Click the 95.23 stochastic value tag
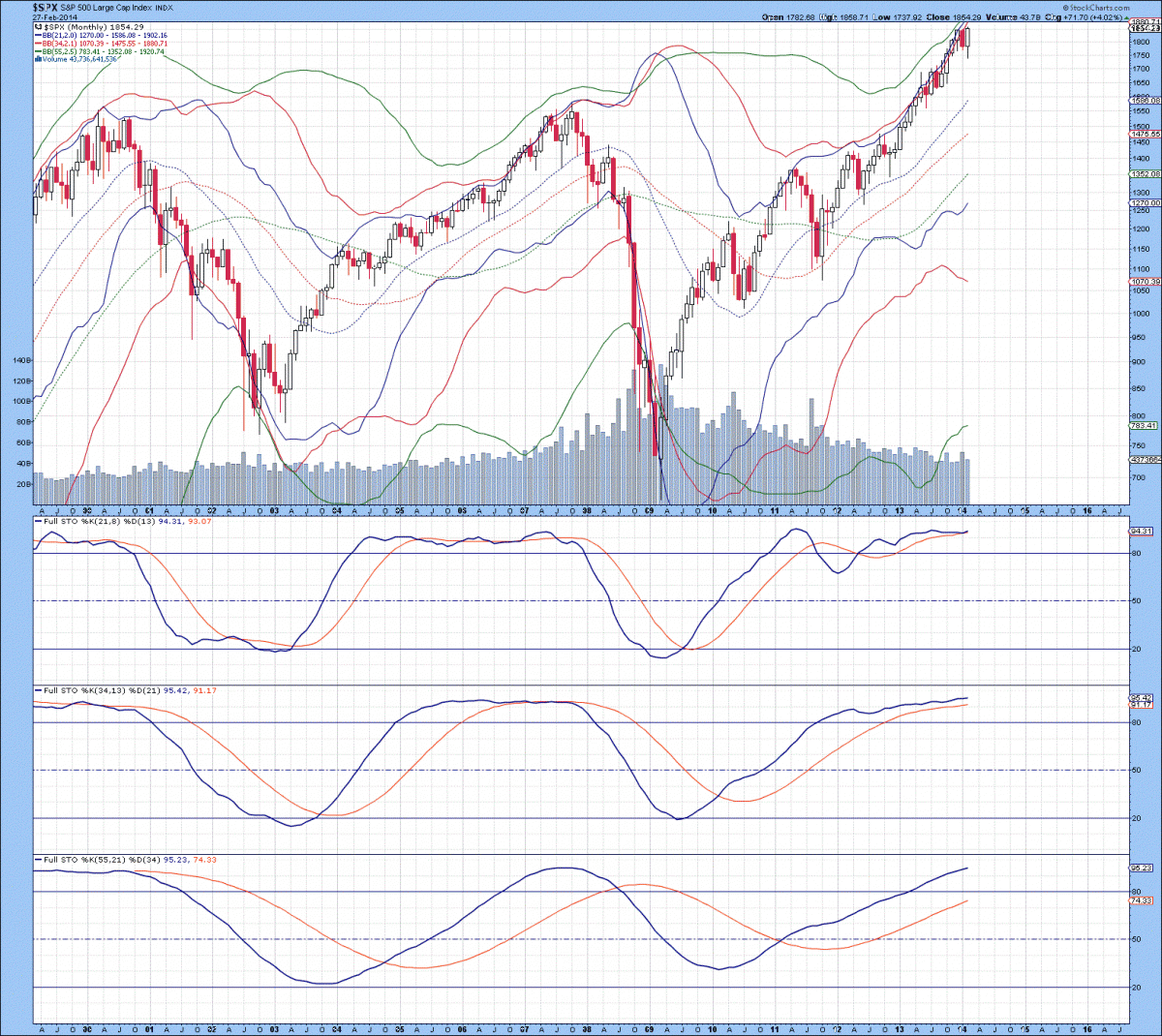The width and height of the screenshot is (1162, 1036). click(x=1141, y=868)
